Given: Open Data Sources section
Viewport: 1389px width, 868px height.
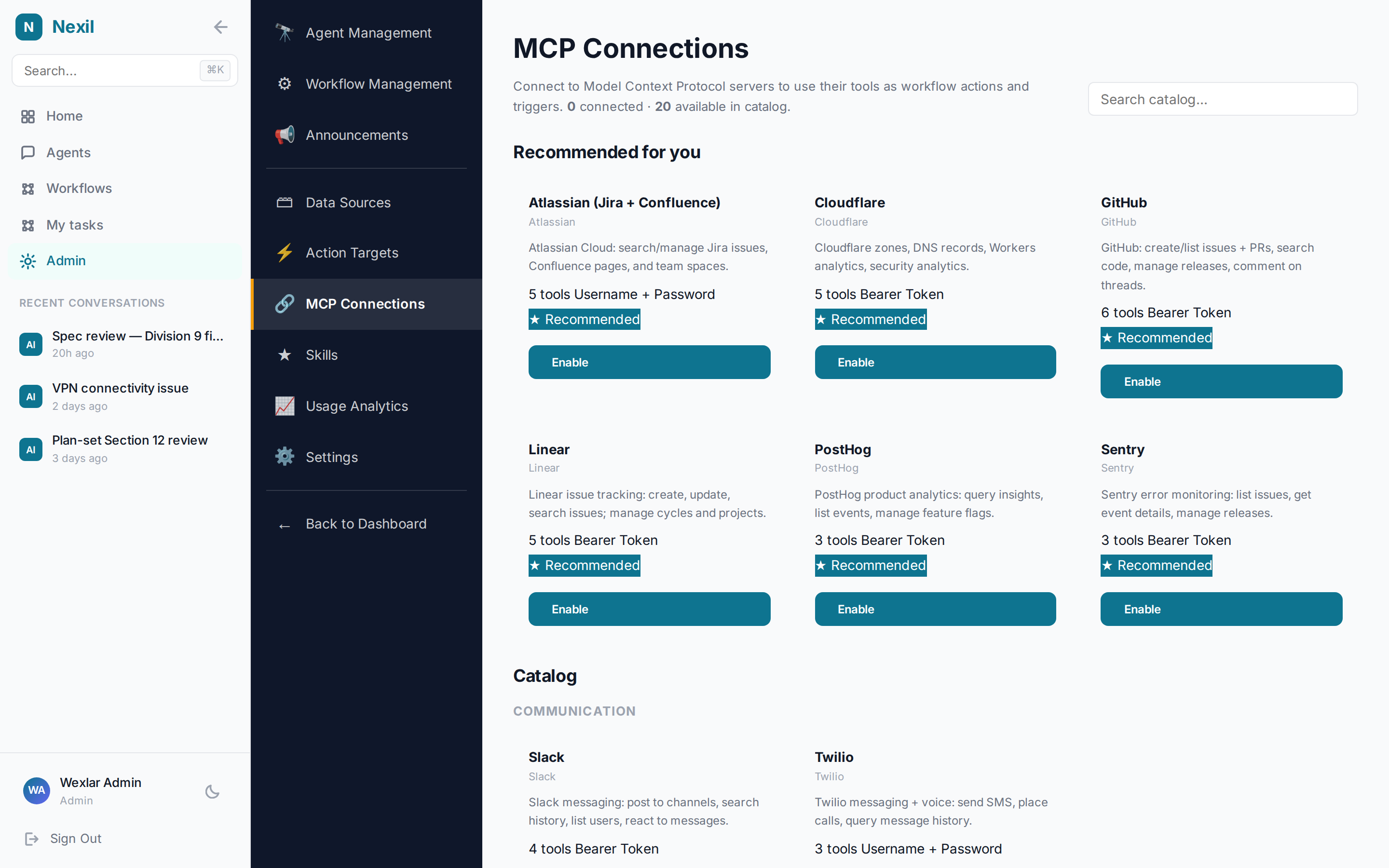Looking at the screenshot, I should (x=366, y=203).
